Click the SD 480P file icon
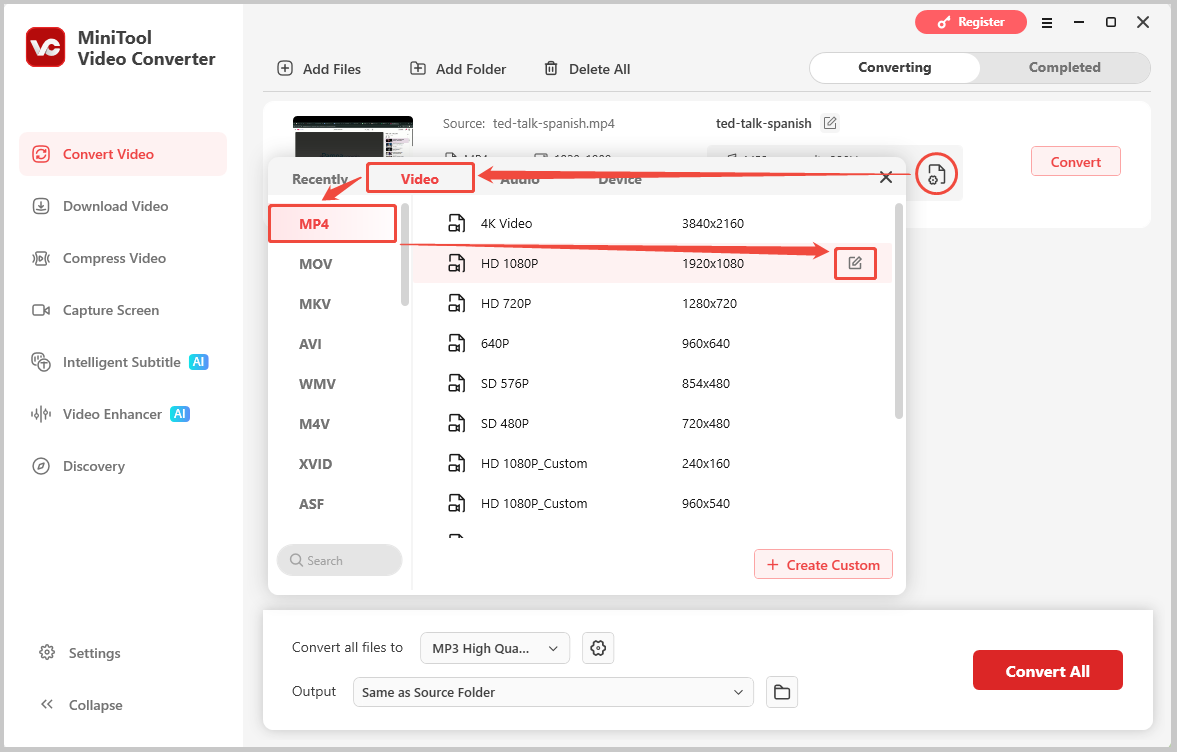 pyautogui.click(x=456, y=423)
